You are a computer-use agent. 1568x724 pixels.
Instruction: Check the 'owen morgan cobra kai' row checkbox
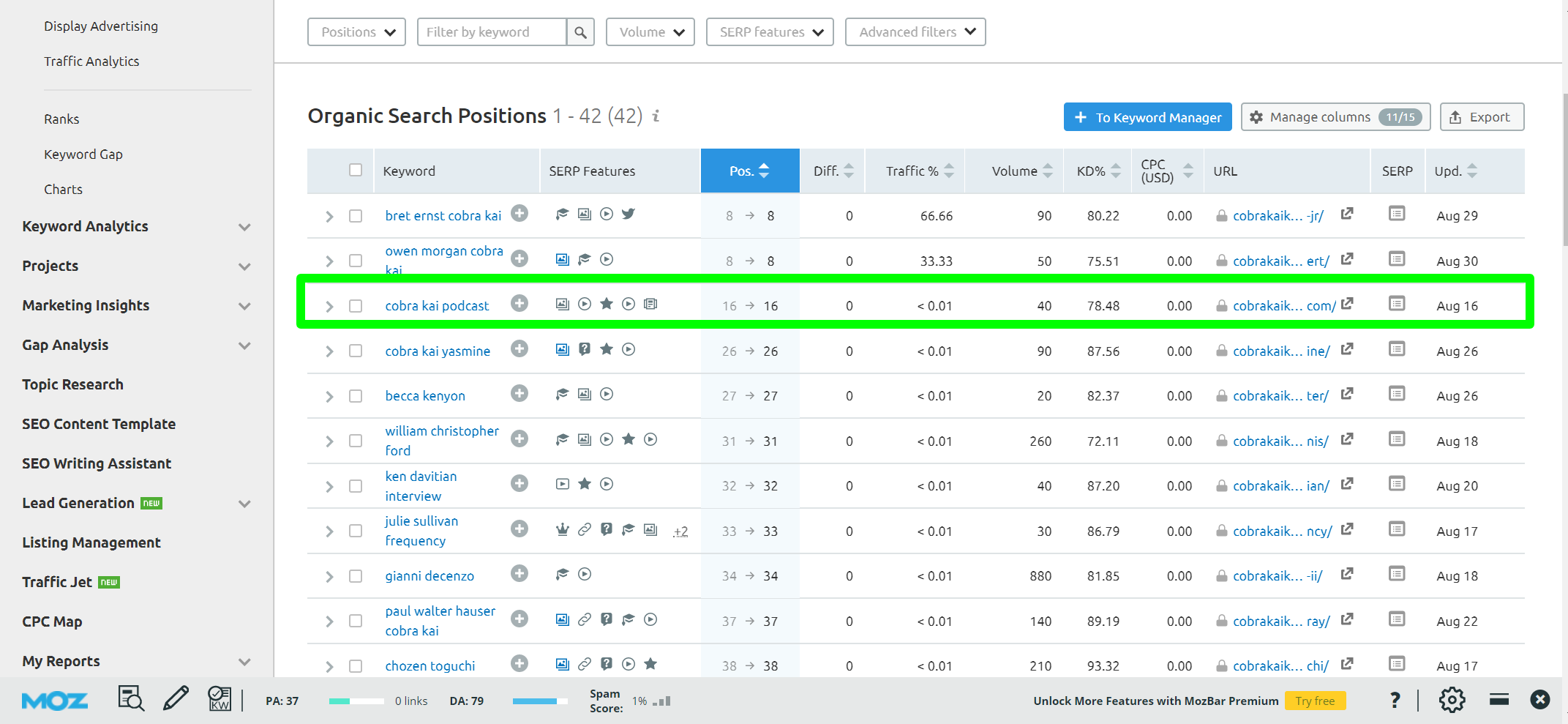tap(356, 261)
